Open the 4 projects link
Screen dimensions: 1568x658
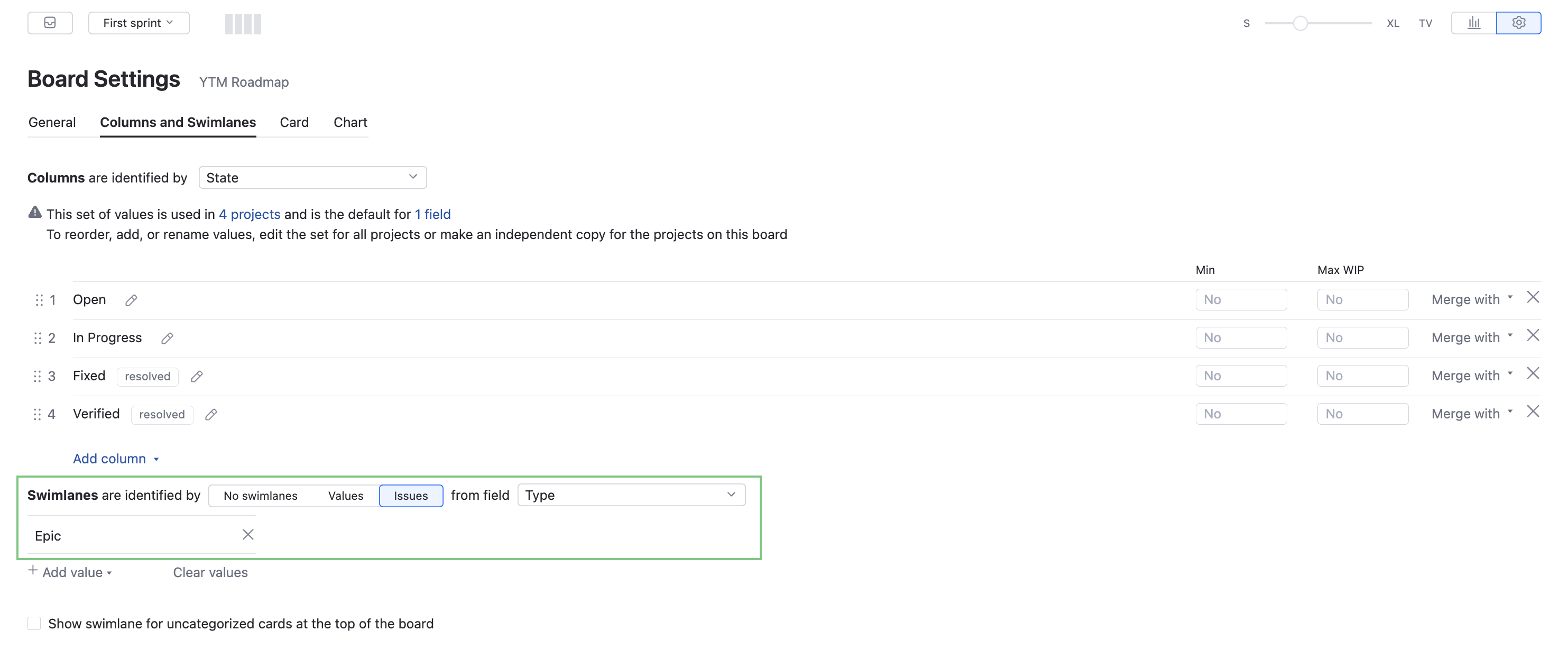pyautogui.click(x=250, y=214)
